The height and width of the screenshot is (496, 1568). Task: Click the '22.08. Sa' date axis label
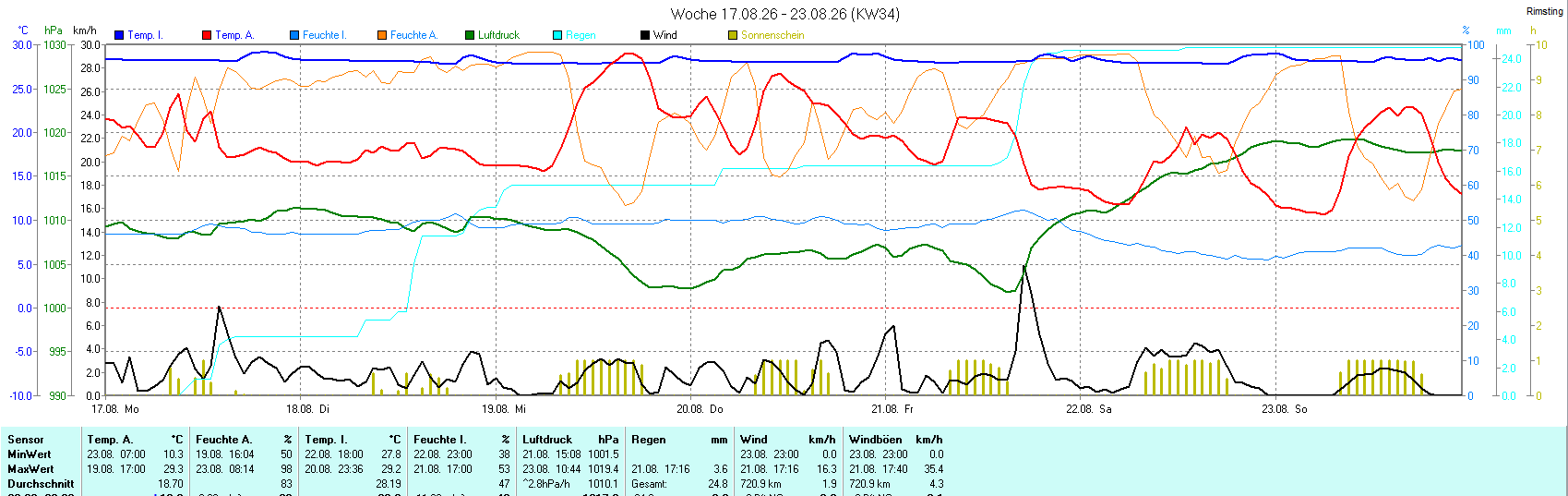pyautogui.click(x=1089, y=408)
